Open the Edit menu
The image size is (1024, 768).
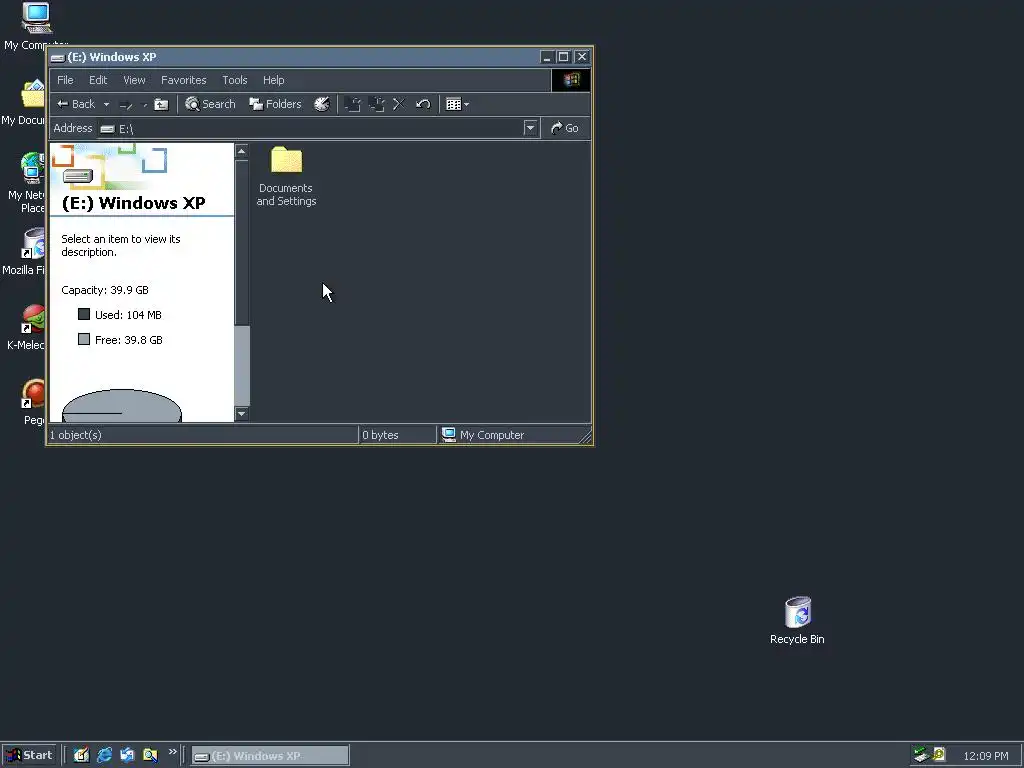pos(98,80)
